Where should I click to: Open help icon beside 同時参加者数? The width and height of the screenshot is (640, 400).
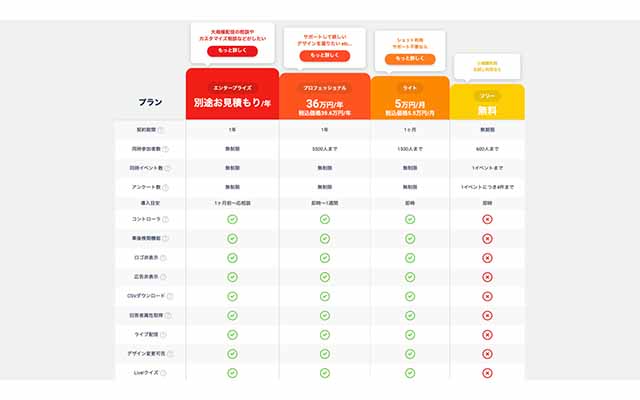165,149
